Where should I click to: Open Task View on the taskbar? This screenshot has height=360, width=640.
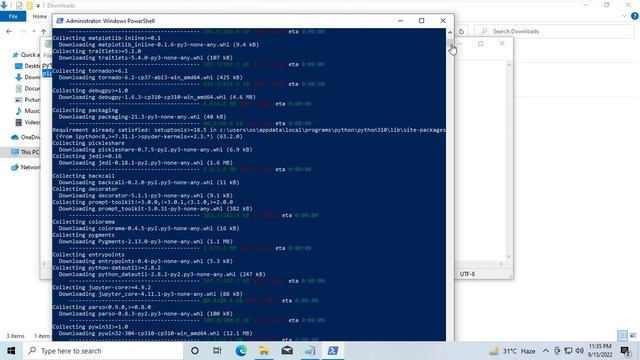click(x=217, y=351)
